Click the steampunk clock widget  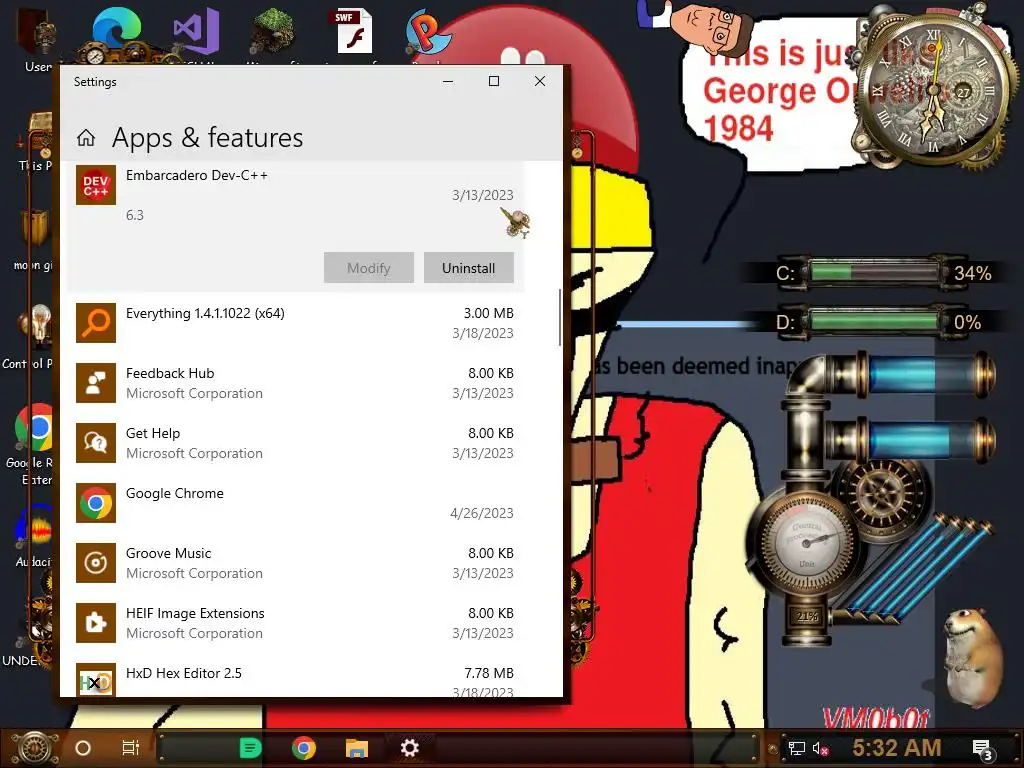coord(934,88)
